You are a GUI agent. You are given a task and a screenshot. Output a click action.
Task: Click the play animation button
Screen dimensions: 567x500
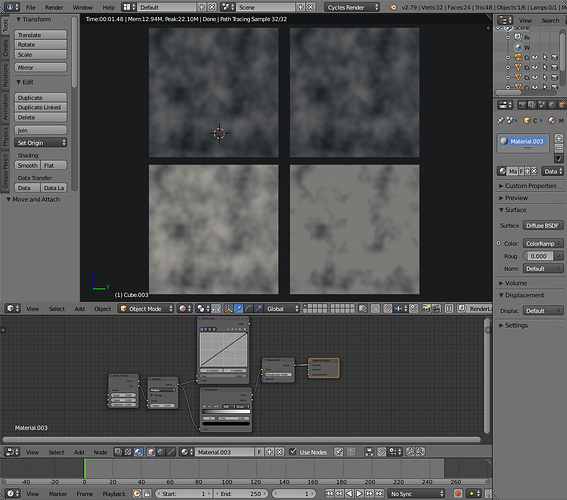click(x=359, y=493)
